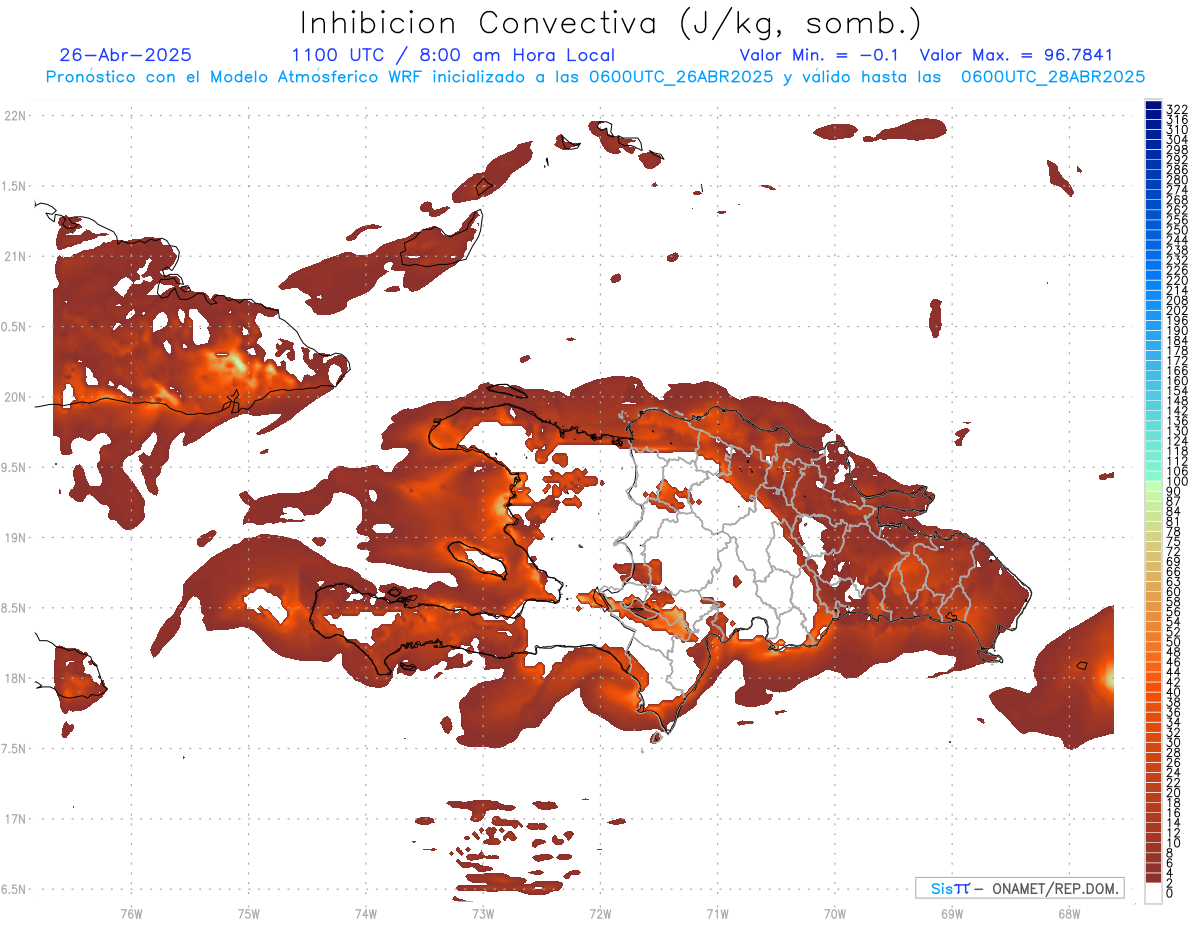This screenshot has height=927, width=1200.
Task: Click the '75W' longitude label
Action: (249, 912)
